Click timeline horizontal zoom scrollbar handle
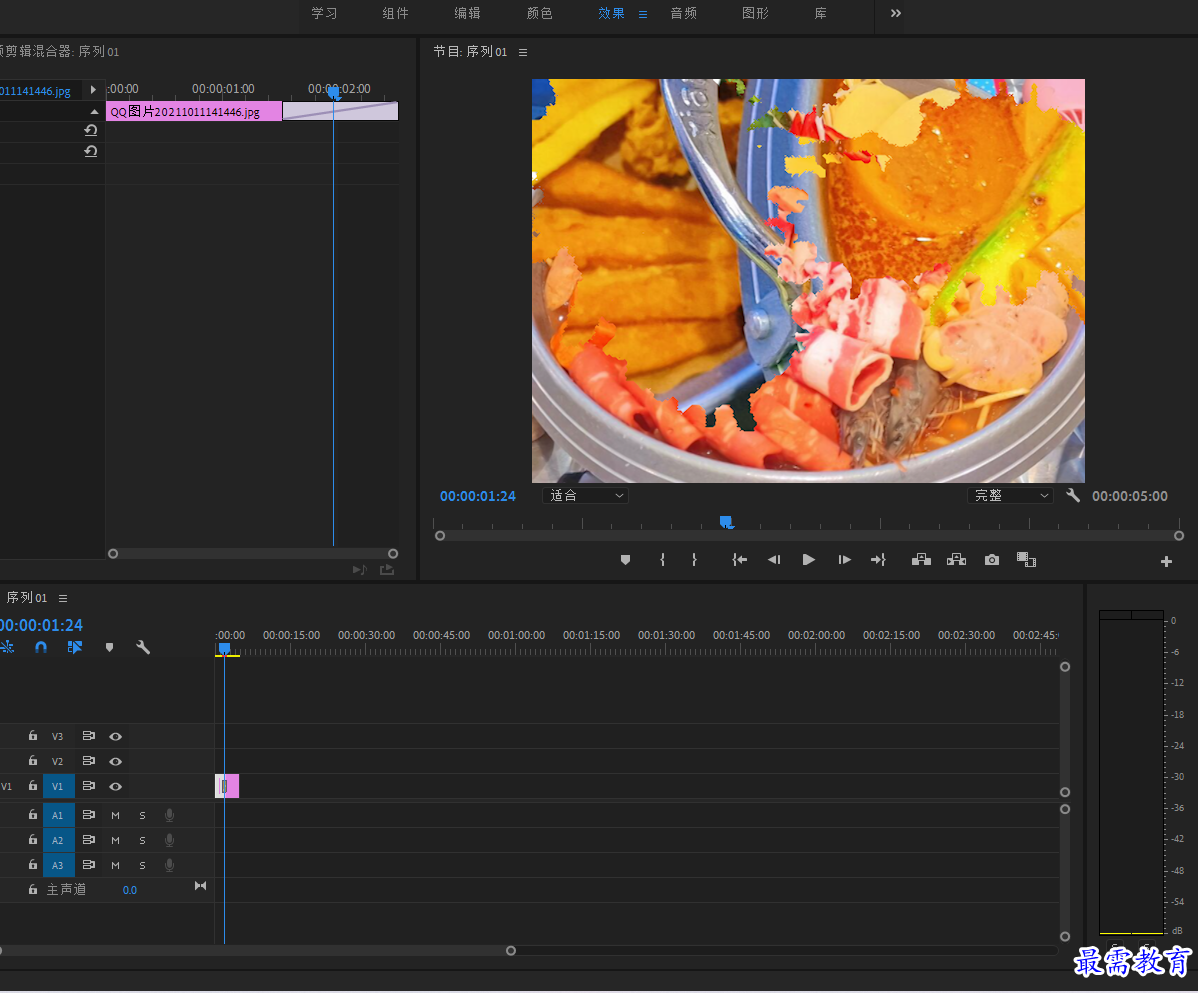The image size is (1198, 993). pyautogui.click(x=510, y=951)
